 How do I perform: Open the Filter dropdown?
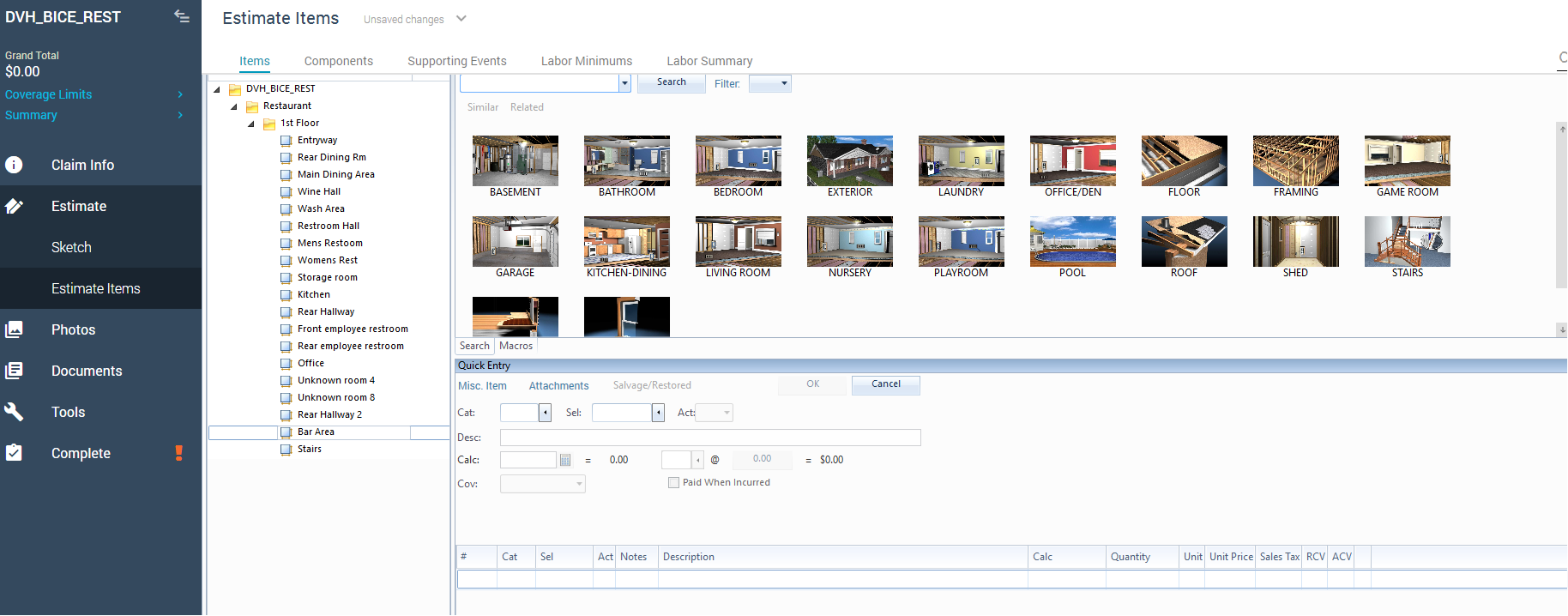[769, 83]
